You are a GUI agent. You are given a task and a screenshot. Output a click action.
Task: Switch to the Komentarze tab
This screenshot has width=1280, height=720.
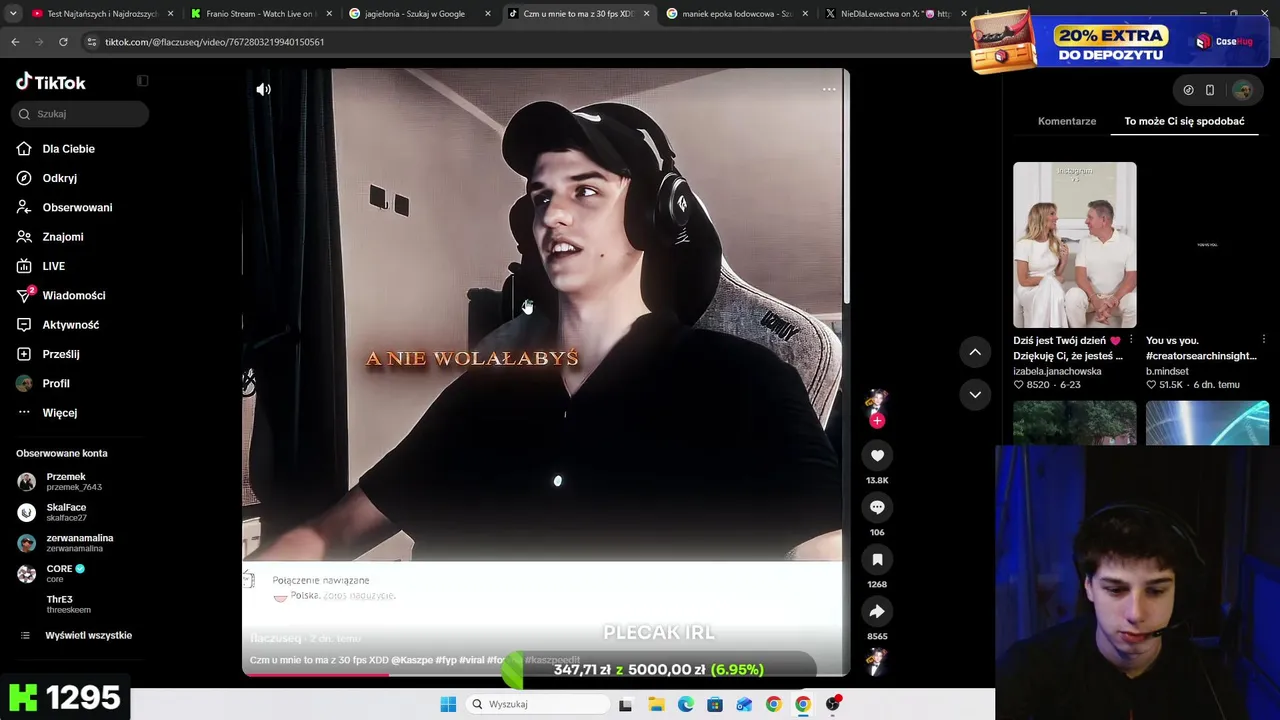[x=1067, y=121]
